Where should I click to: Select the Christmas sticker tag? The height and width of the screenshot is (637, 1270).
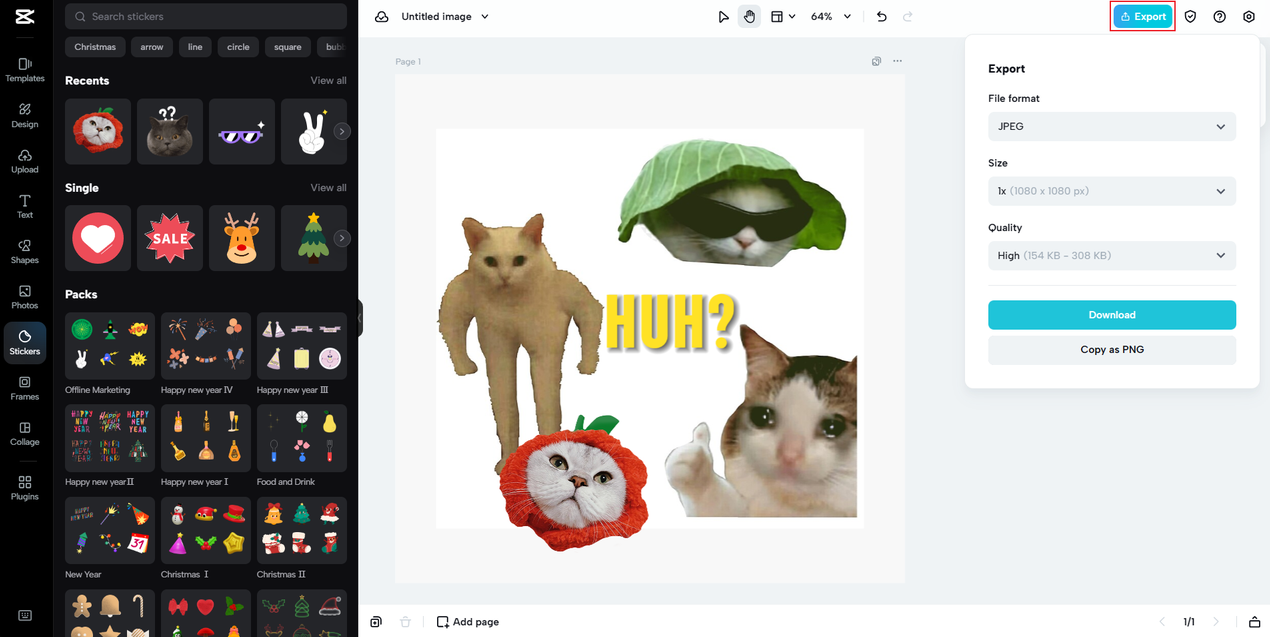[95, 47]
